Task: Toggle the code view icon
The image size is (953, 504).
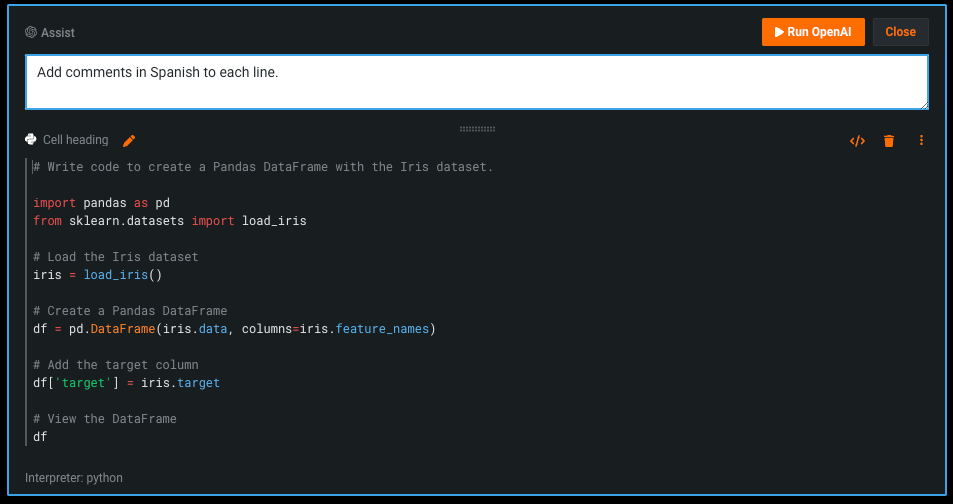Action: point(857,141)
